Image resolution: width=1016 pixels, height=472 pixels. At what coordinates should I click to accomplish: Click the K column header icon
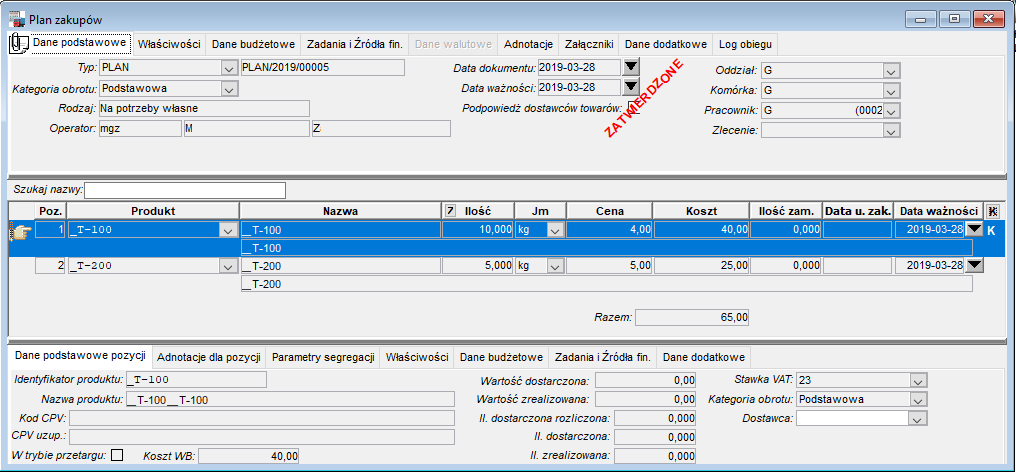(992, 210)
